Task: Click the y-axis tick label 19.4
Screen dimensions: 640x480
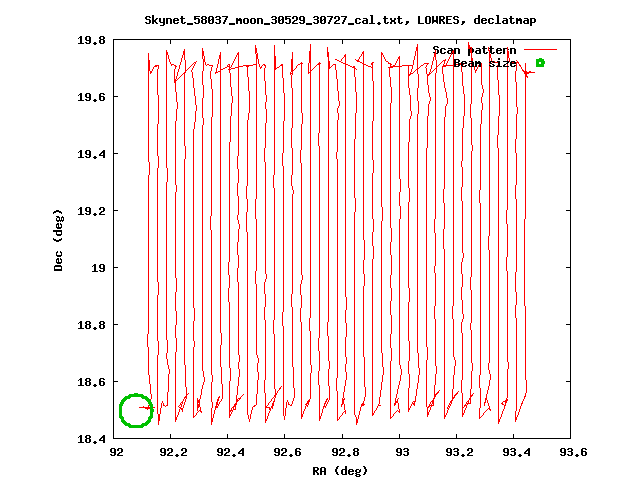Action: pos(91,154)
